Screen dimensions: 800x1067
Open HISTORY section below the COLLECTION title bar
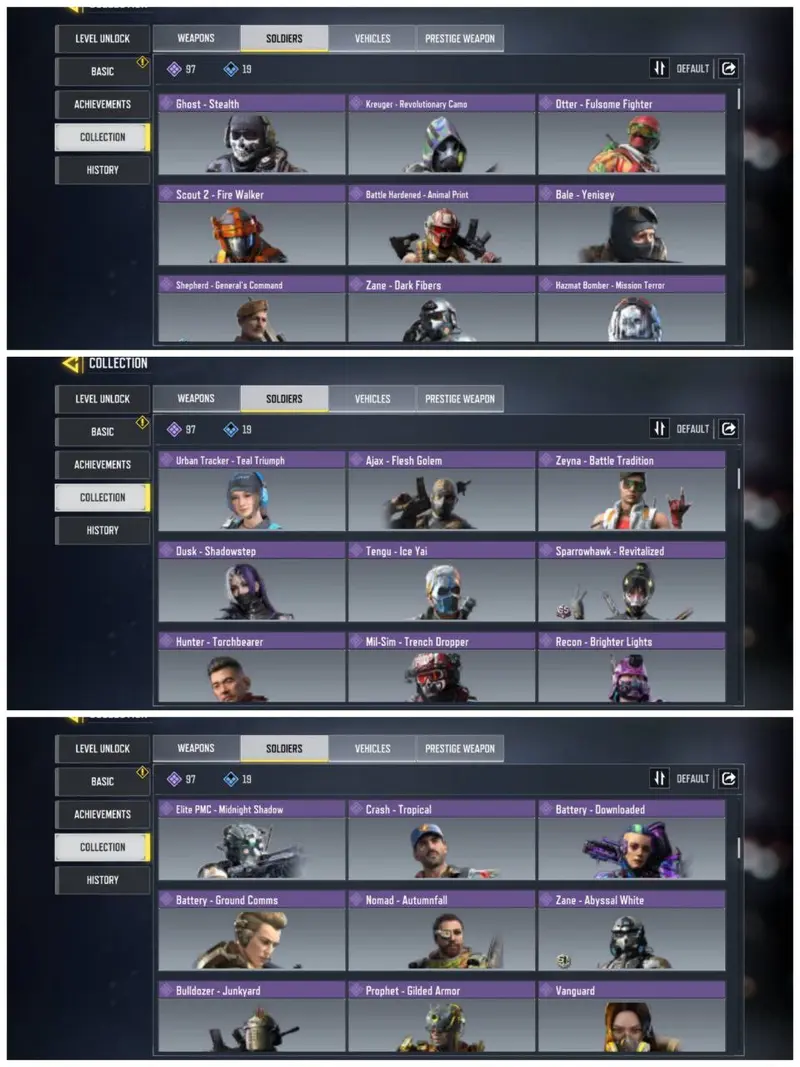pyautogui.click(x=102, y=530)
